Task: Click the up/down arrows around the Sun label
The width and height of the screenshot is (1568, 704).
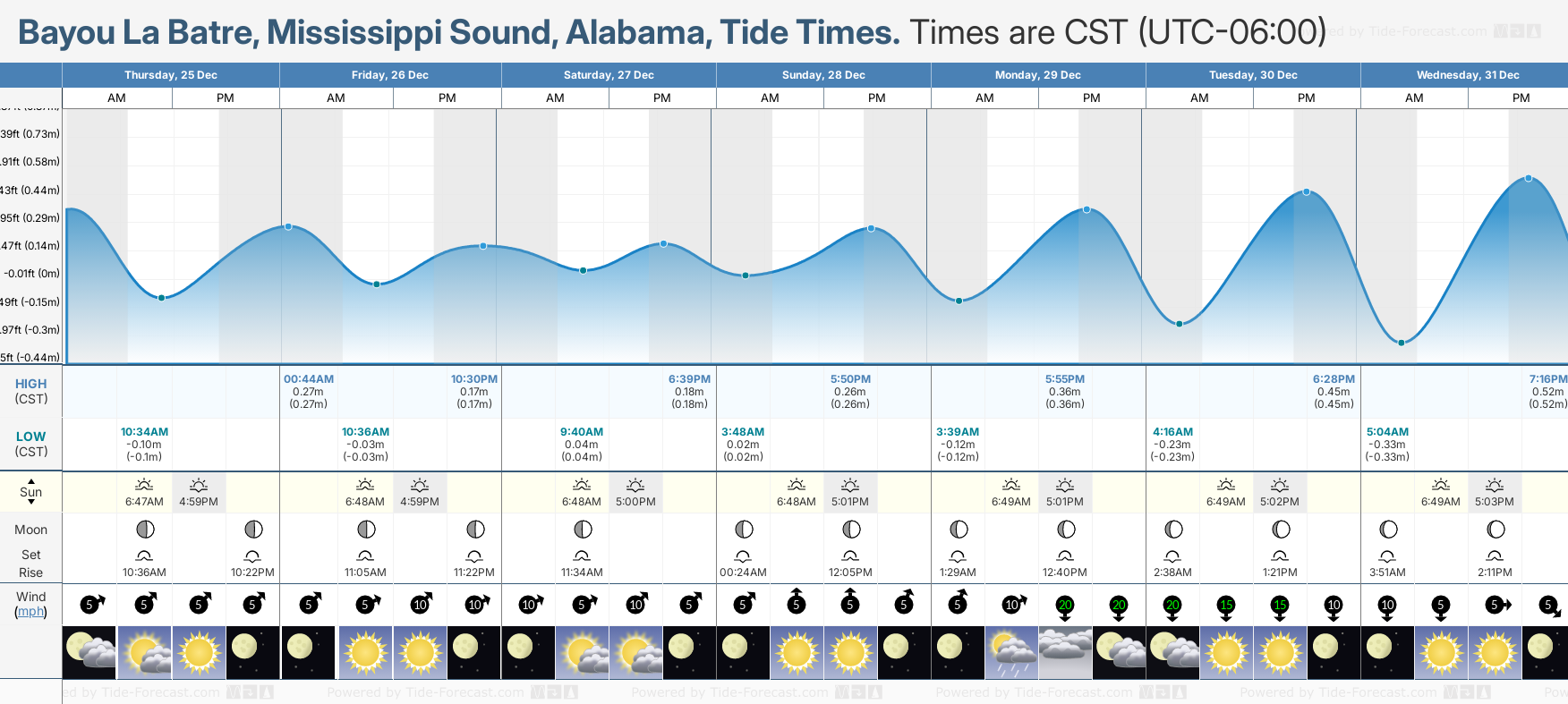Action: click(x=31, y=492)
